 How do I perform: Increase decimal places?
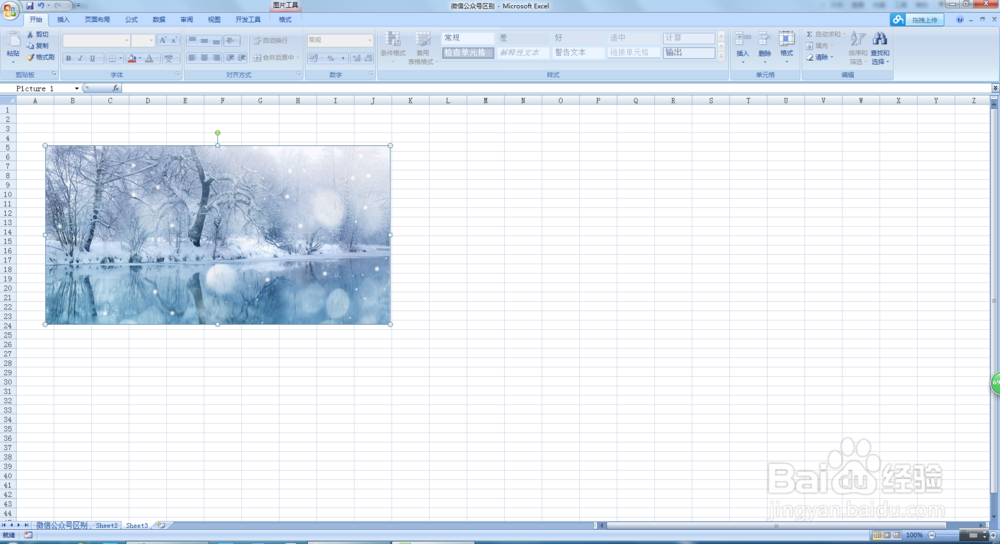[x=357, y=58]
